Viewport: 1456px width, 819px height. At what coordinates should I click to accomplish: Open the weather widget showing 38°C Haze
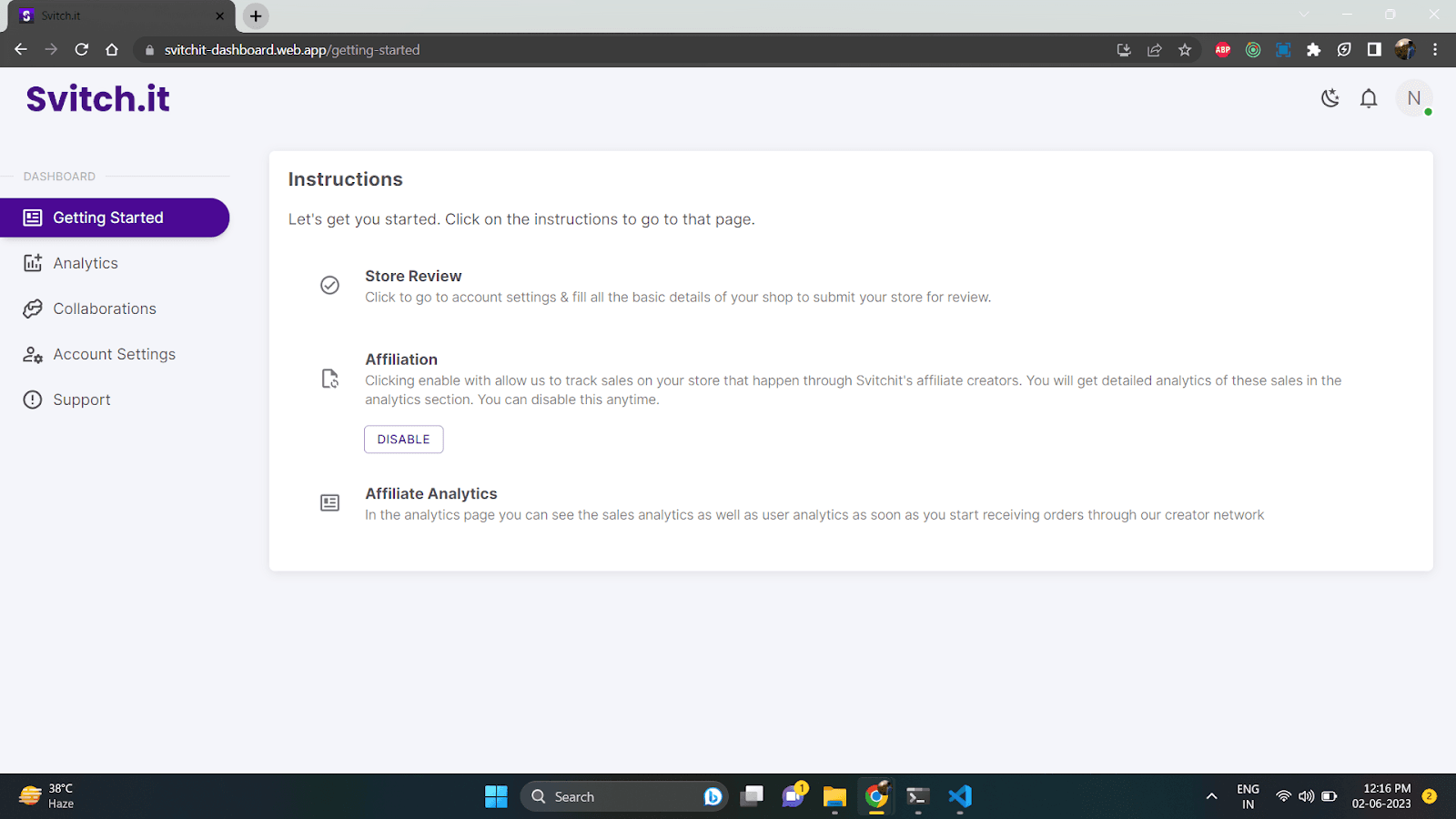pyautogui.click(x=47, y=796)
